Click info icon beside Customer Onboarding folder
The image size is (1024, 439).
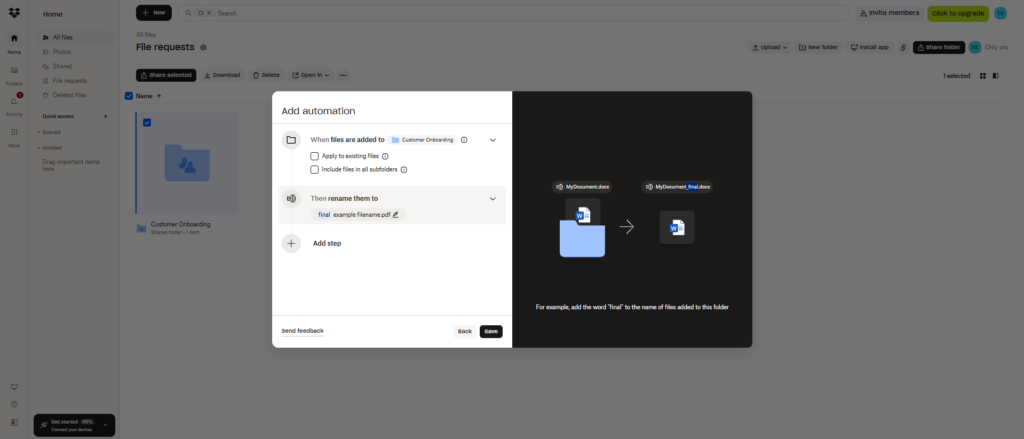[464, 140]
